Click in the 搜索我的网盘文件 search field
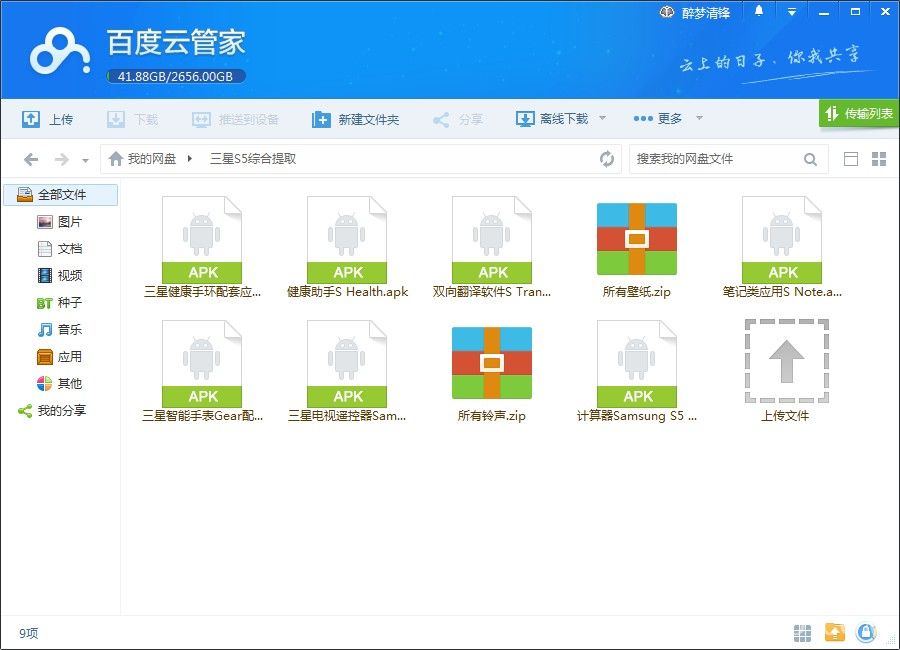Viewport: 900px width, 650px height. [x=717, y=159]
